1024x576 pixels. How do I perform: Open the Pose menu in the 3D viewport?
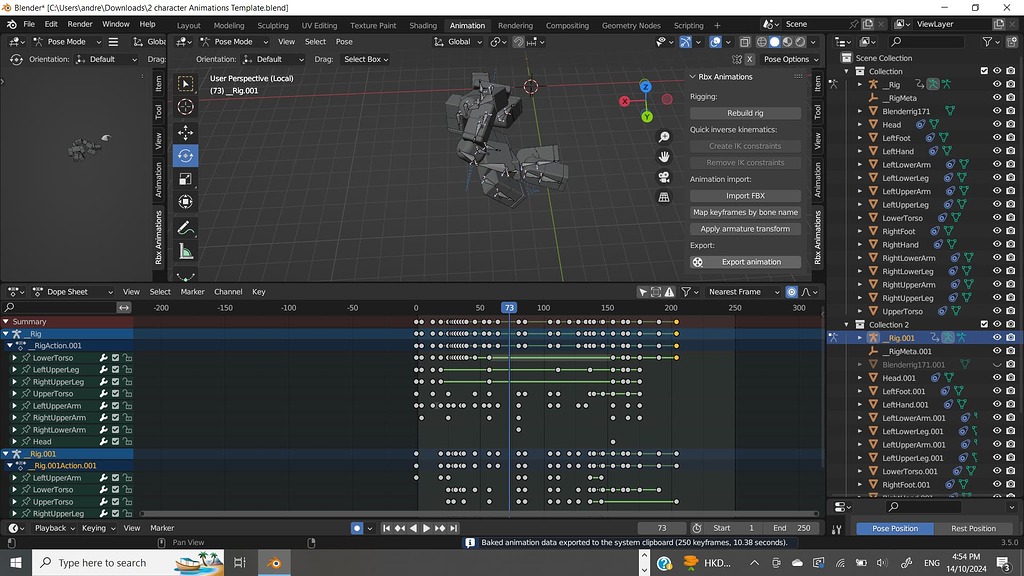coord(344,41)
